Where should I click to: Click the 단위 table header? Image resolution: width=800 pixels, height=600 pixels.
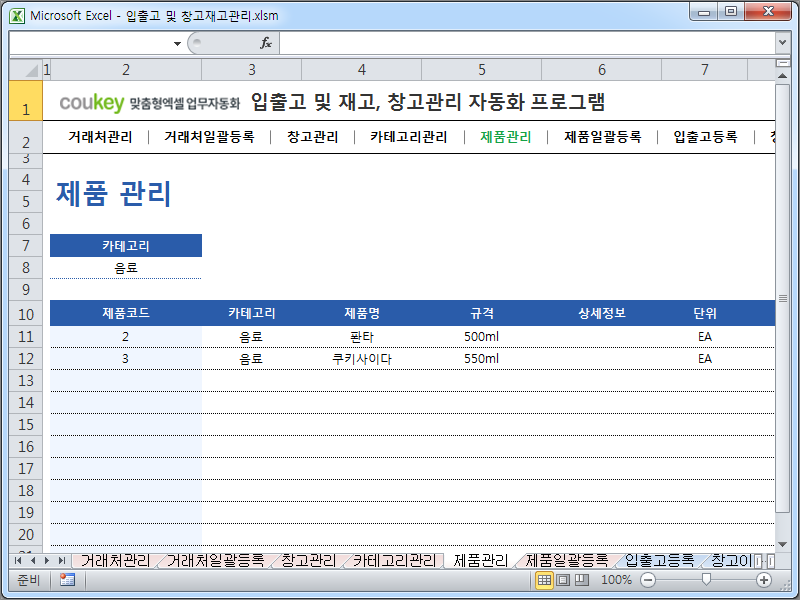tap(705, 313)
